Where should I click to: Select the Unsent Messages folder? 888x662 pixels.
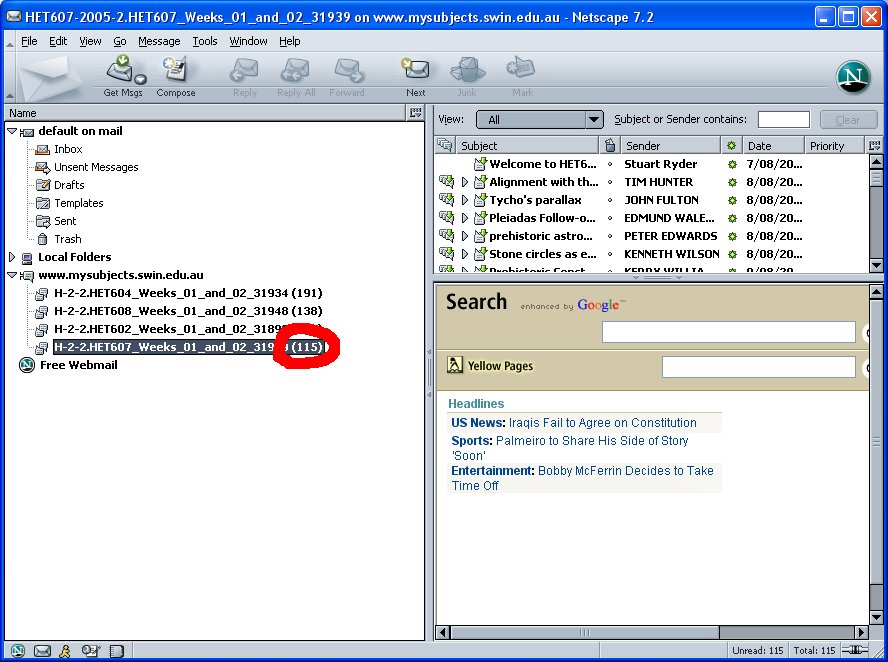pos(96,167)
